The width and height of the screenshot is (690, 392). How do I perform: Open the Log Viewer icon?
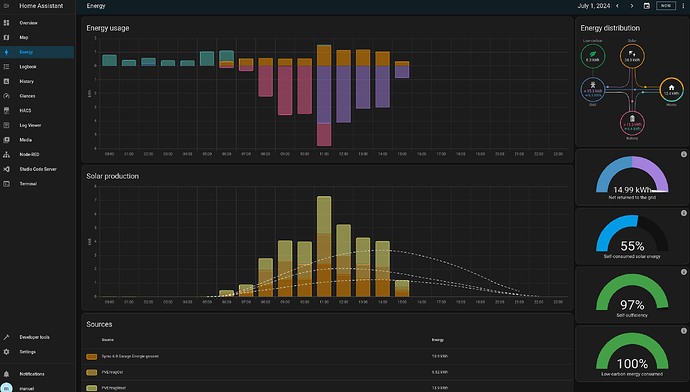coord(6,125)
